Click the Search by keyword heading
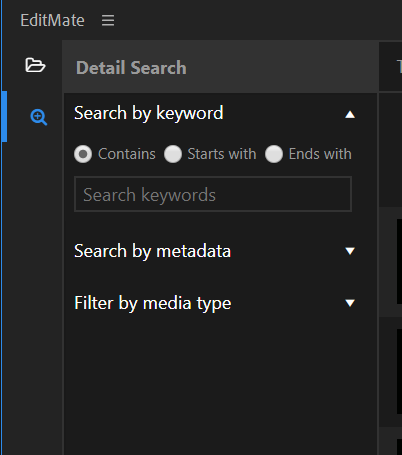The height and width of the screenshot is (455, 402). [149, 113]
